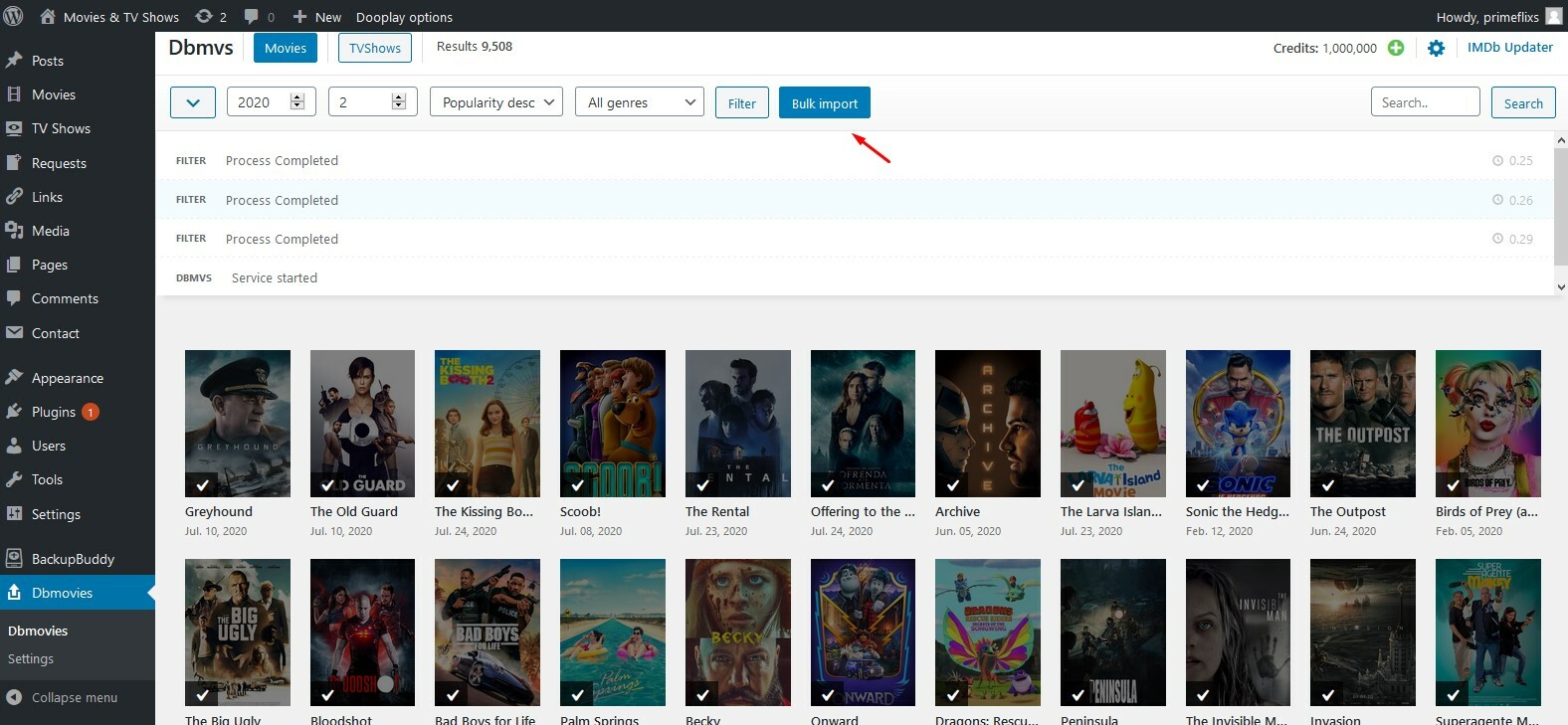This screenshot has width=1568, height=725.
Task: Click the Appearance brush icon in sidebar
Action: click(14, 378)
